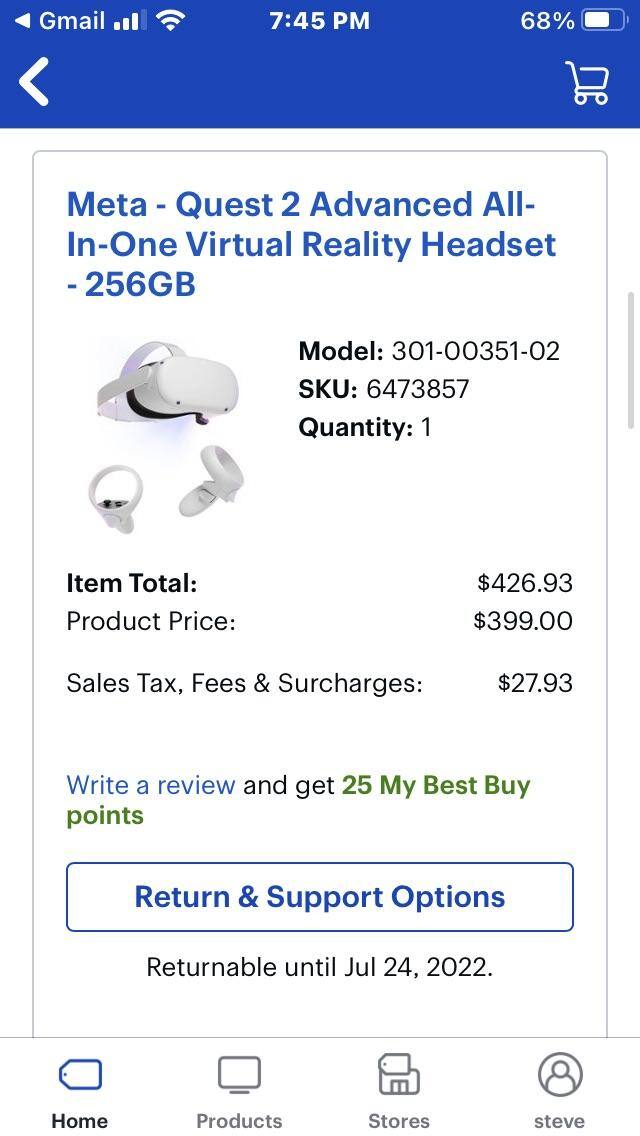Open the steve account profile icon
Image resolution: width=640 pixels, height=1136 pixels.
tap(559, 1075)
